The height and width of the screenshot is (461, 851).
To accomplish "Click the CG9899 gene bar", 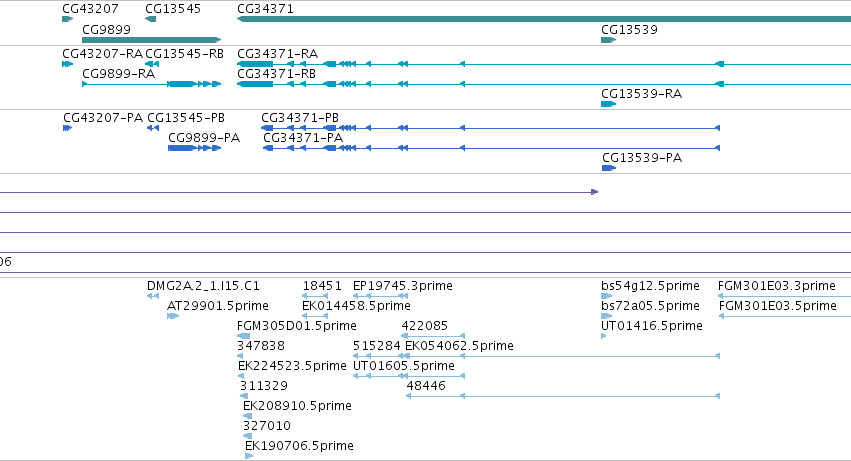I will tap(151, 40).
